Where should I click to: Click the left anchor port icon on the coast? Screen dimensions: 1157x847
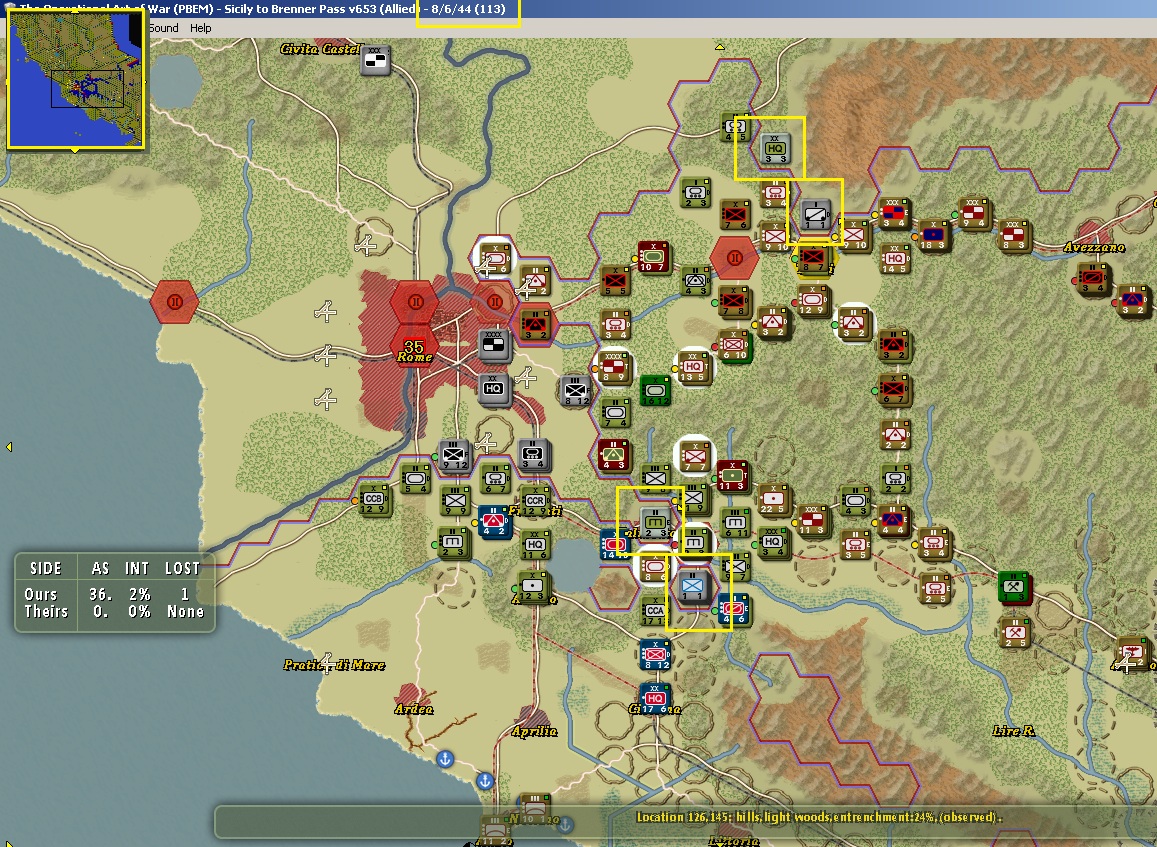pyautogui.click(x=445, y=758)
